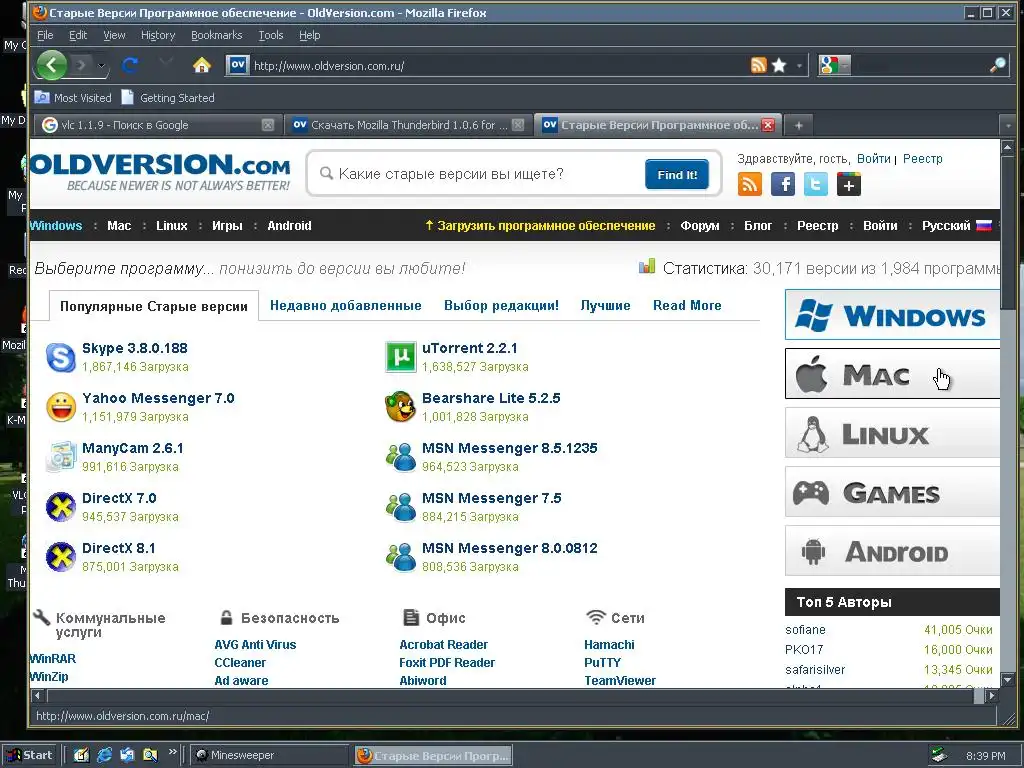Open the back/forward history dropdown
Screen dimensions: 1024x768
(101, 65)
